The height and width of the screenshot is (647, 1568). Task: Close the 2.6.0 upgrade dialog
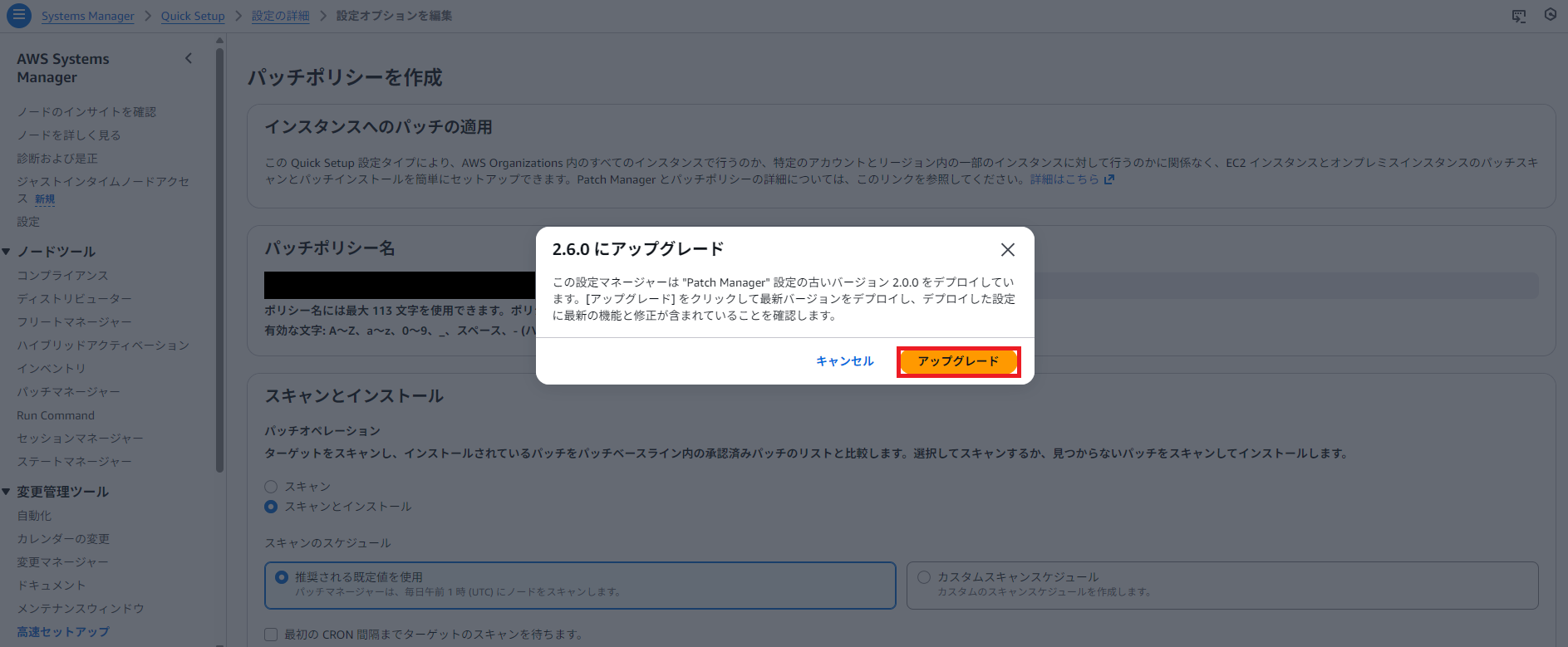[x=1008, y=249]
